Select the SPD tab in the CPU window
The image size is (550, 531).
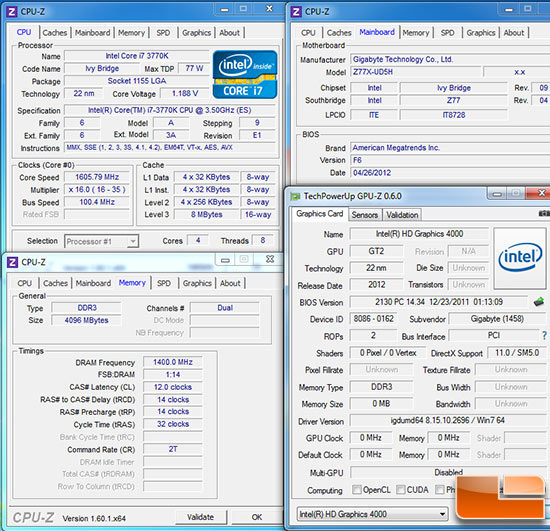pos(163,33)
